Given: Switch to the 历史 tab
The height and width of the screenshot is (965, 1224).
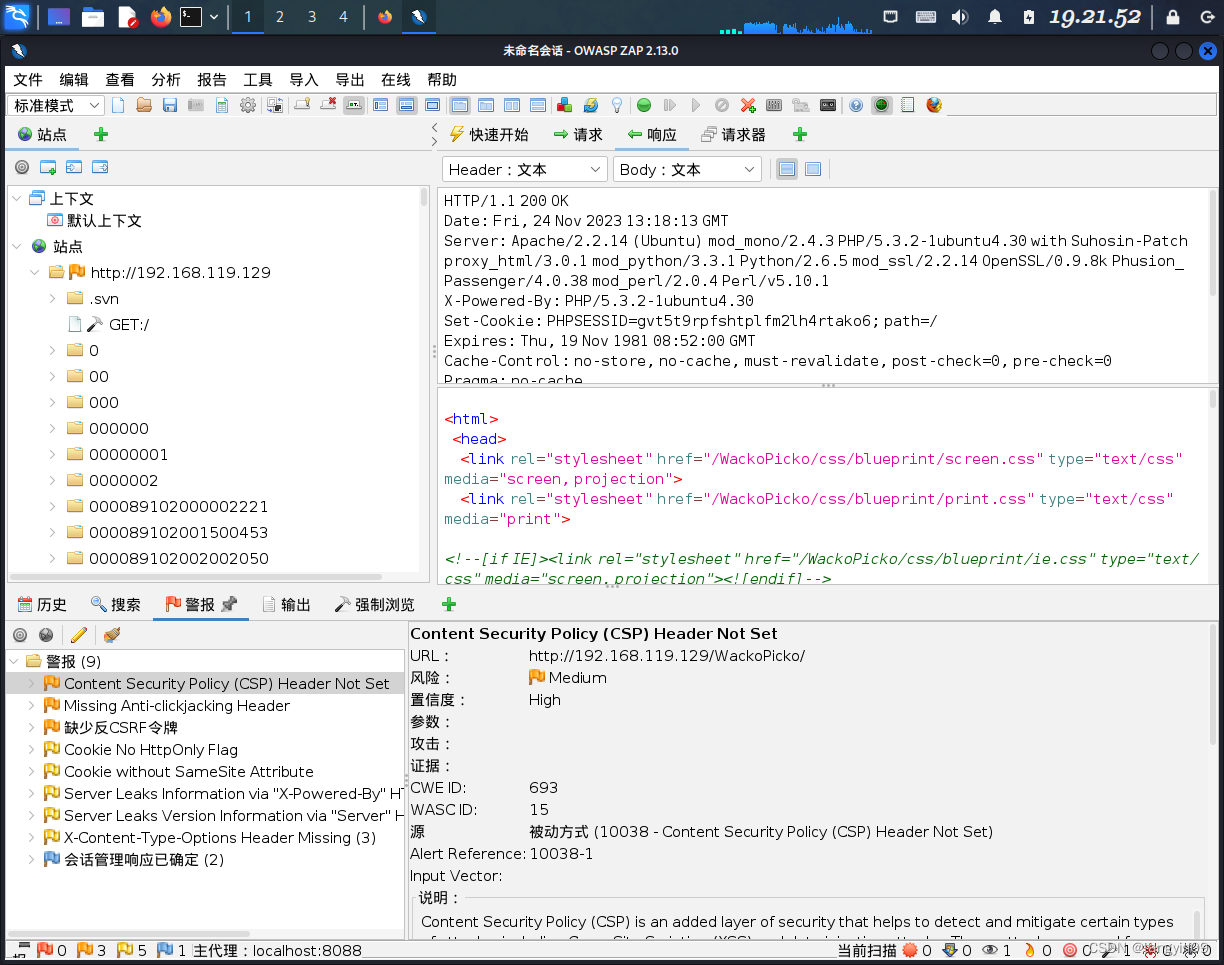Looking at the screenshot, I should (x=42, y=604).
